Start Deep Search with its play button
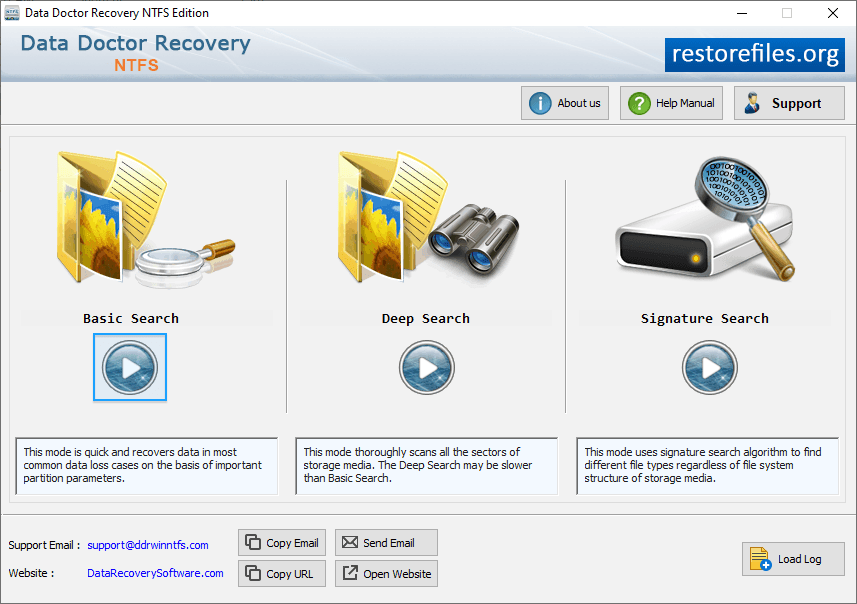The width and height of the screenshot is (857, 604). 427,367
